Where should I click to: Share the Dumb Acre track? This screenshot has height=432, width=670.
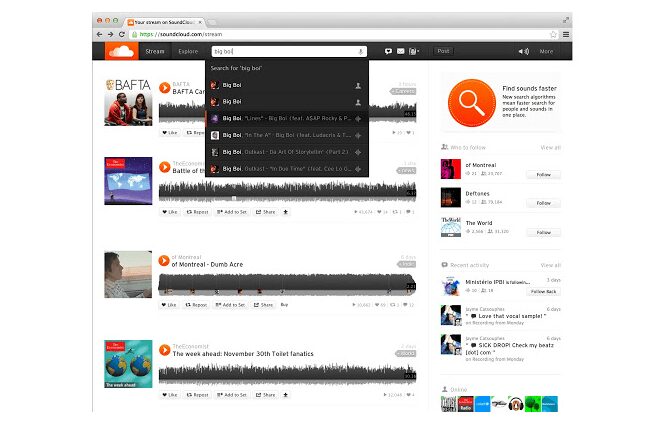coord(264,305)
